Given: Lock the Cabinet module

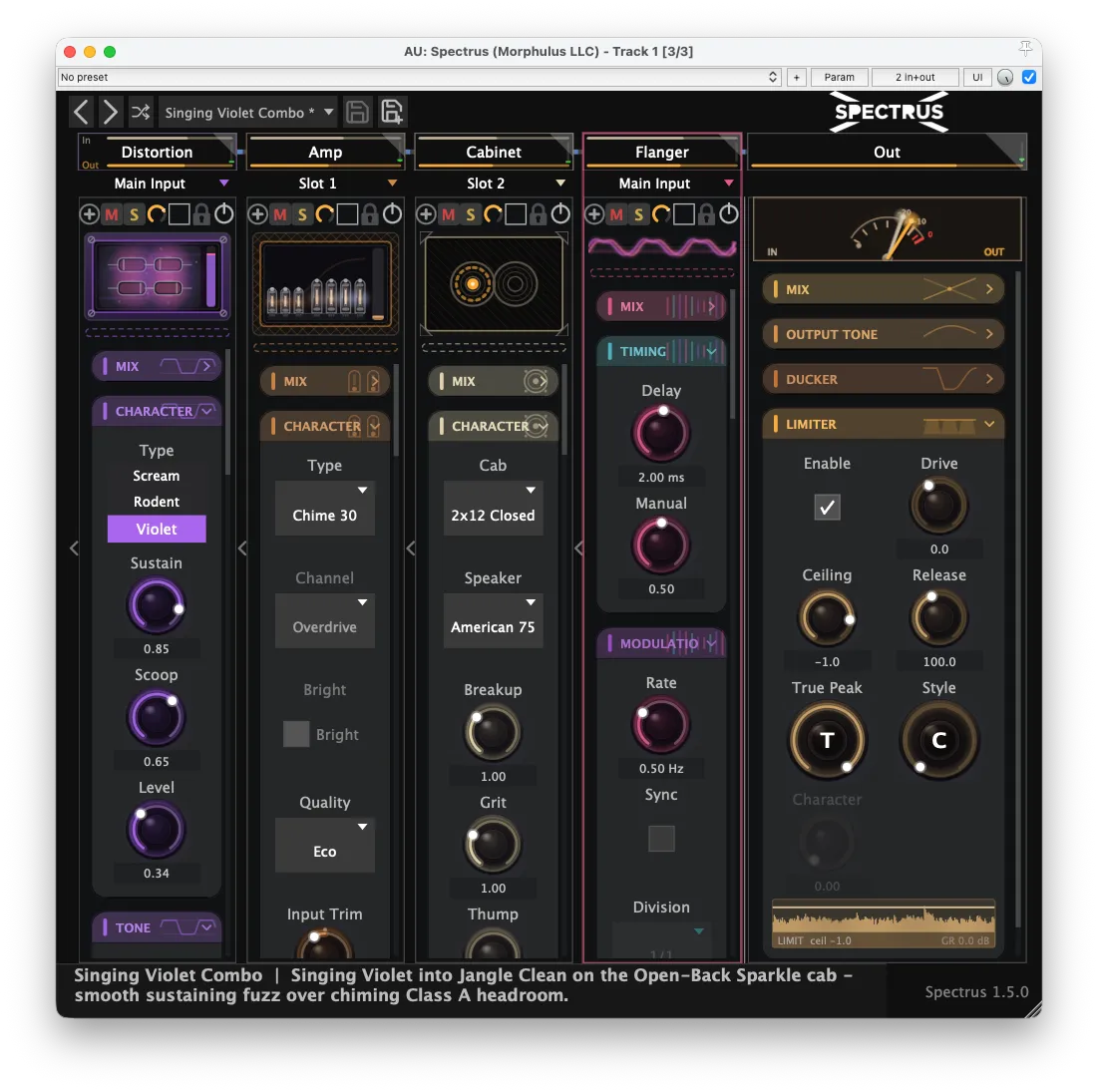Looking at the screenshot, I should tap(538, 214).
